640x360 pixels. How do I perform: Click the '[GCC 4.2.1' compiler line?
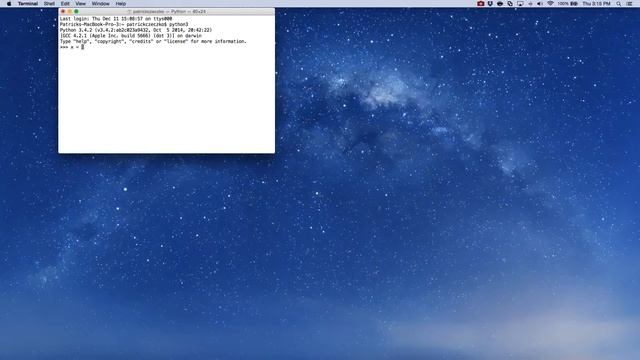(x=131, y=36)
